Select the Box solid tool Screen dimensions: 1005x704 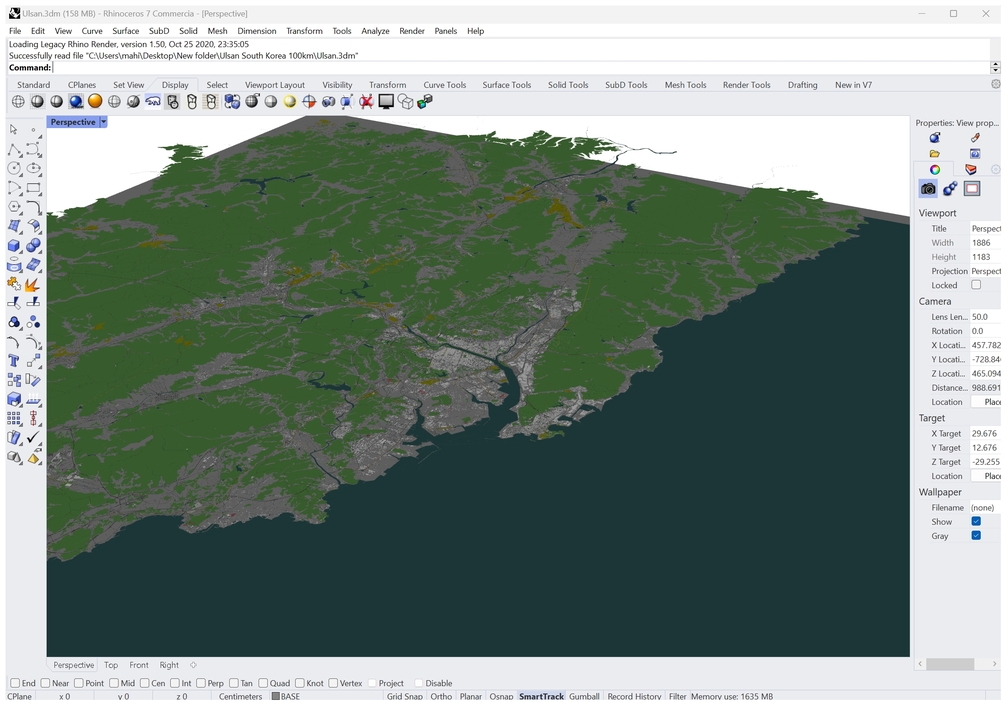click(x=14, y=245)
